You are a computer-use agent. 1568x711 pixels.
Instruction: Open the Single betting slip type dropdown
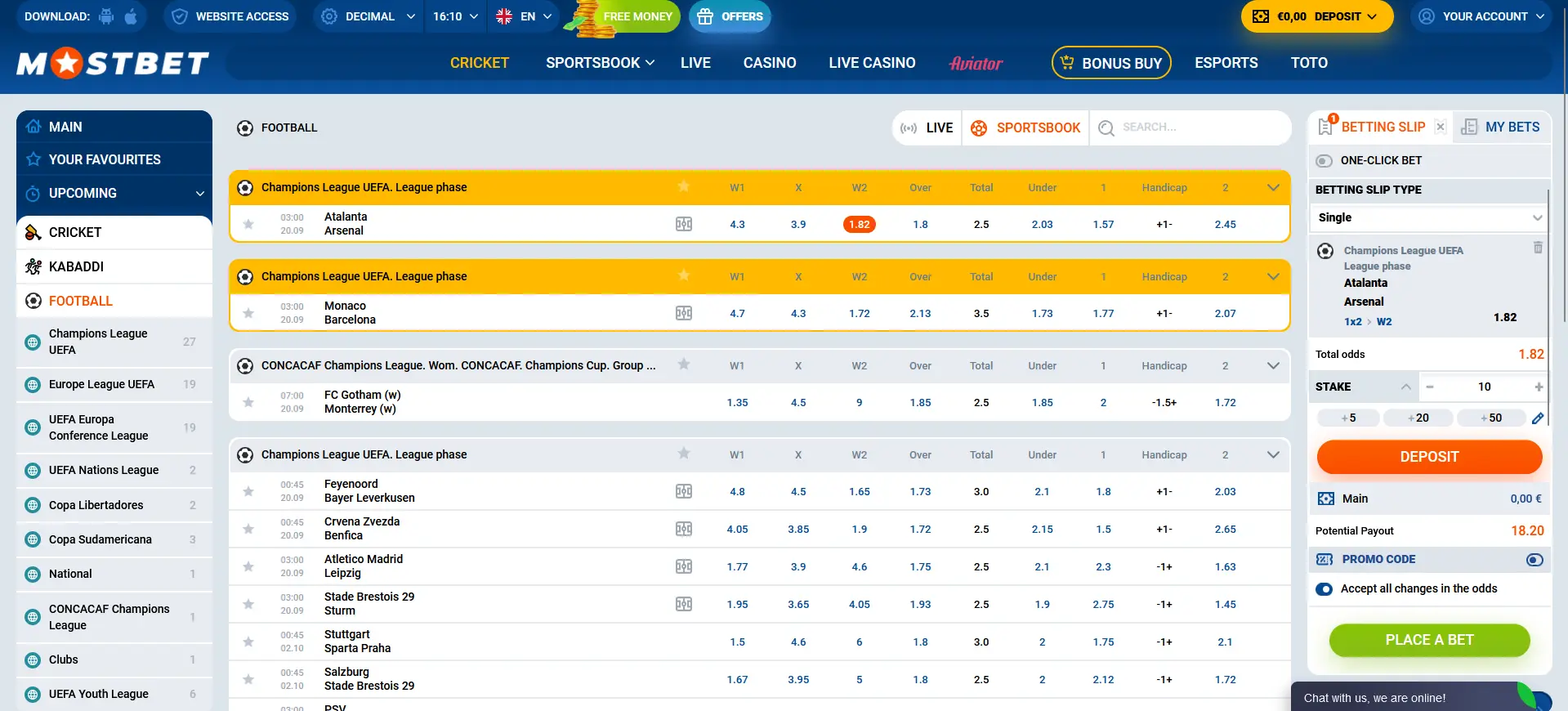[x=1429, y=217]
